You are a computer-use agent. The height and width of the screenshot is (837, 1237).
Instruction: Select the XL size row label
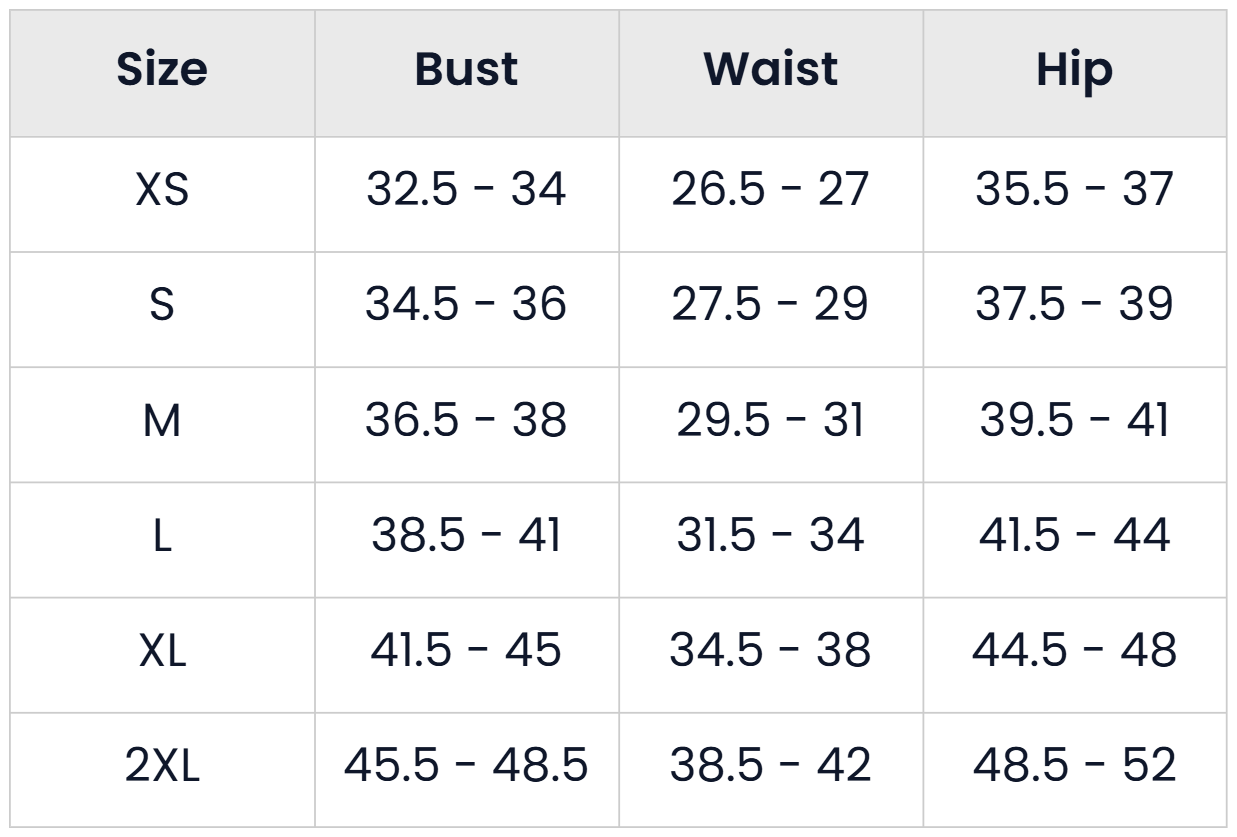click(162, 651)
